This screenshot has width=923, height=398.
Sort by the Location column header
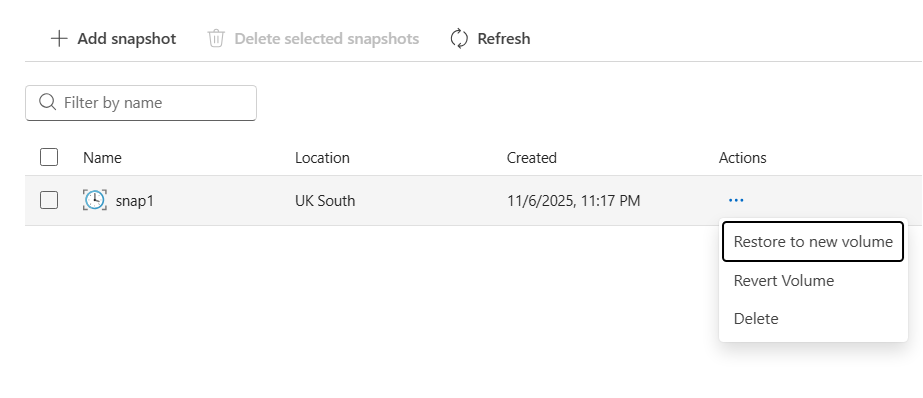pyautogui.click(x=322, y=158)
